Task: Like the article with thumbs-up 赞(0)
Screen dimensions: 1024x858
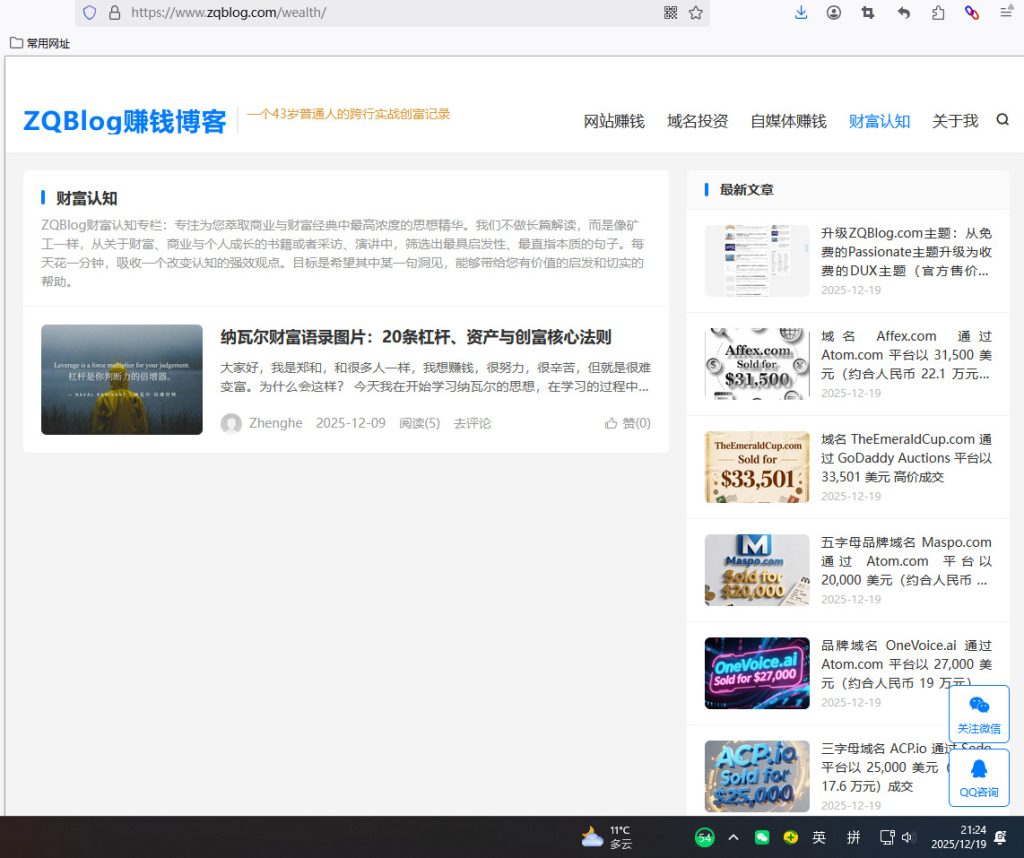Action: pos(628,423)
